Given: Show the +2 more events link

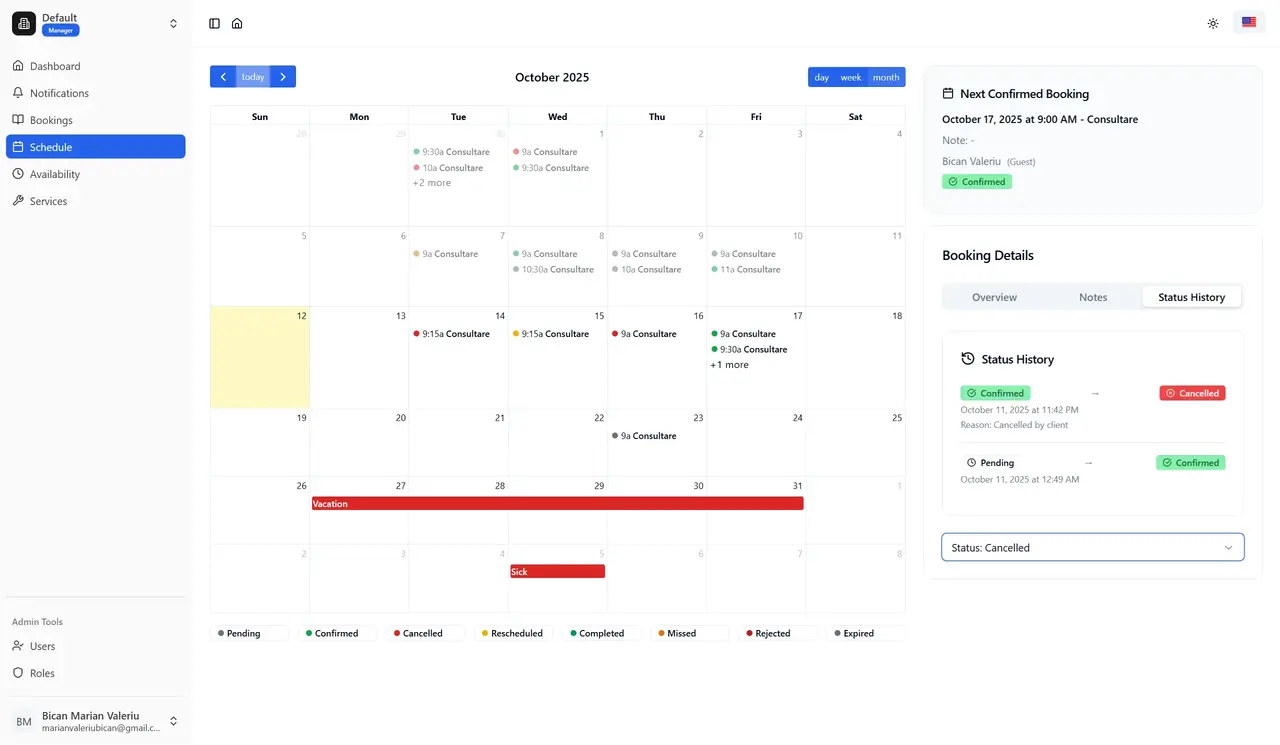Looking at the screenshot, I should 432,183.
